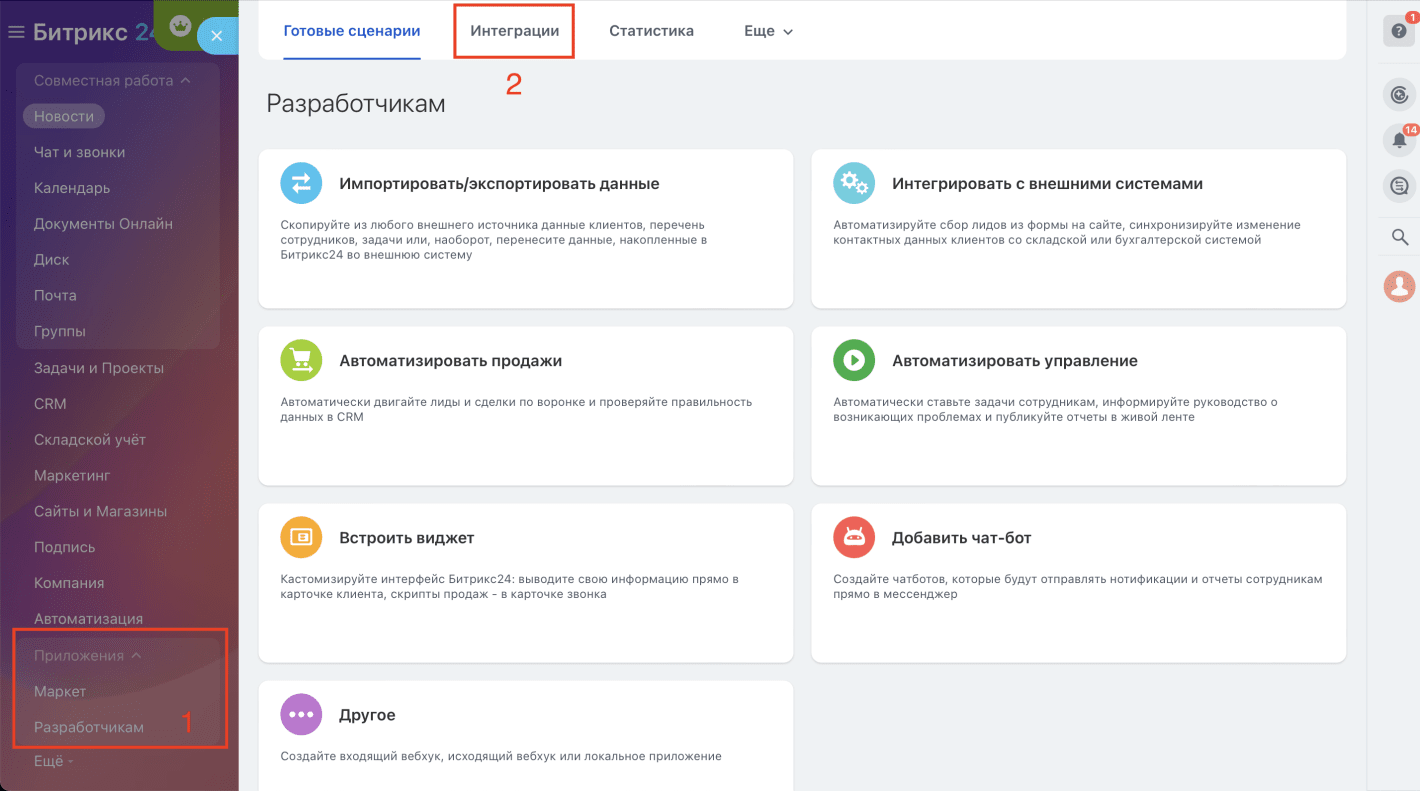Open notifications bell with 14 badge
The image size is (1420, 791).
pyautogui.click(x=1399, y=140)
